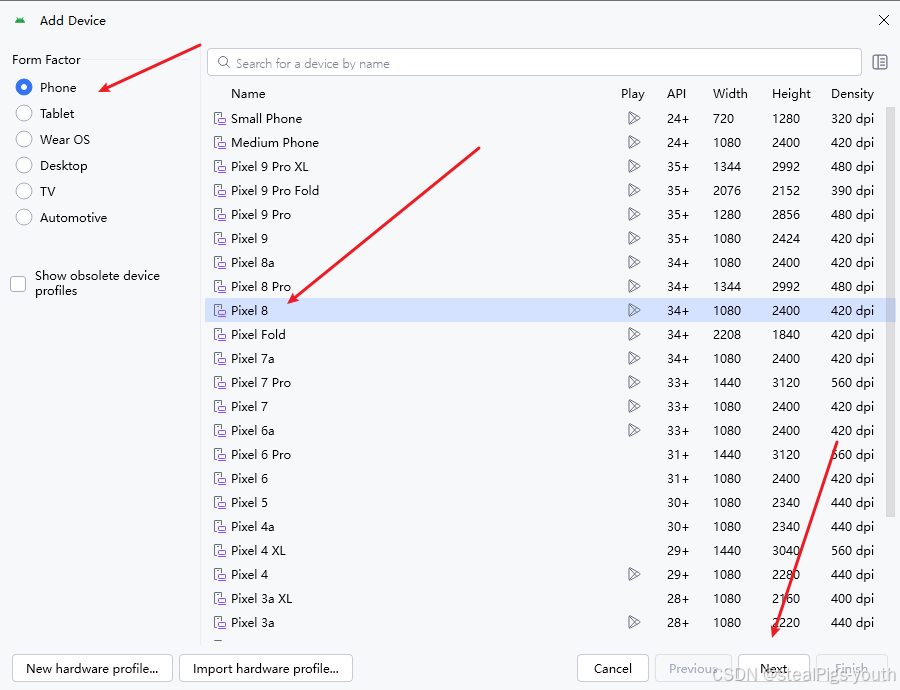The image size is (900, 690).
Task: Click the 390 dpi density value
Action: (x=852, y=191)
